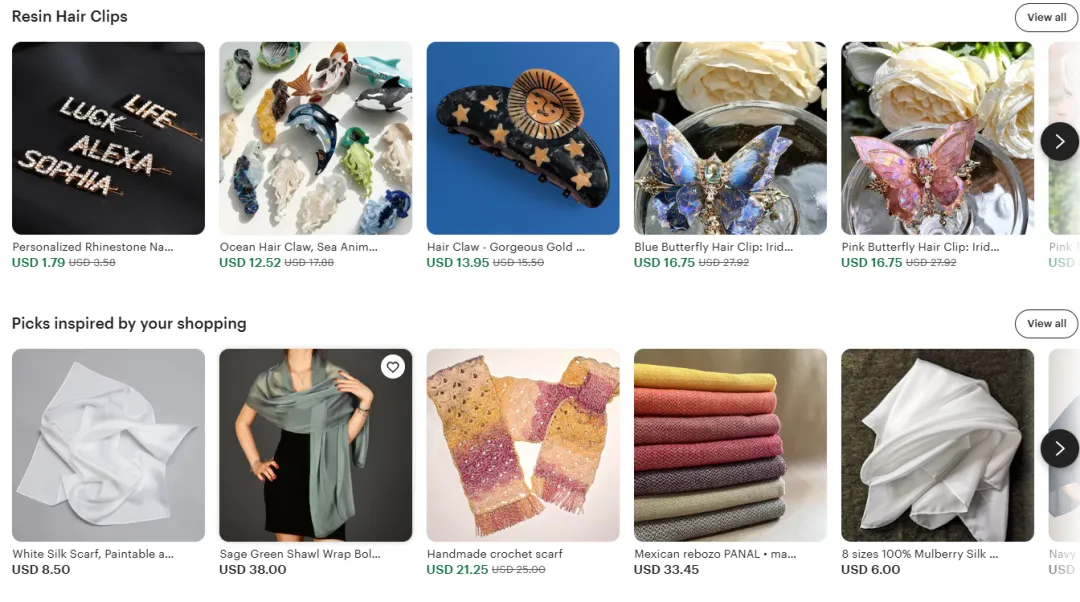Screen dimensions: 1080x602
Task: Click Handmade crochet scarf title link
Action: [x=495, y=554]
